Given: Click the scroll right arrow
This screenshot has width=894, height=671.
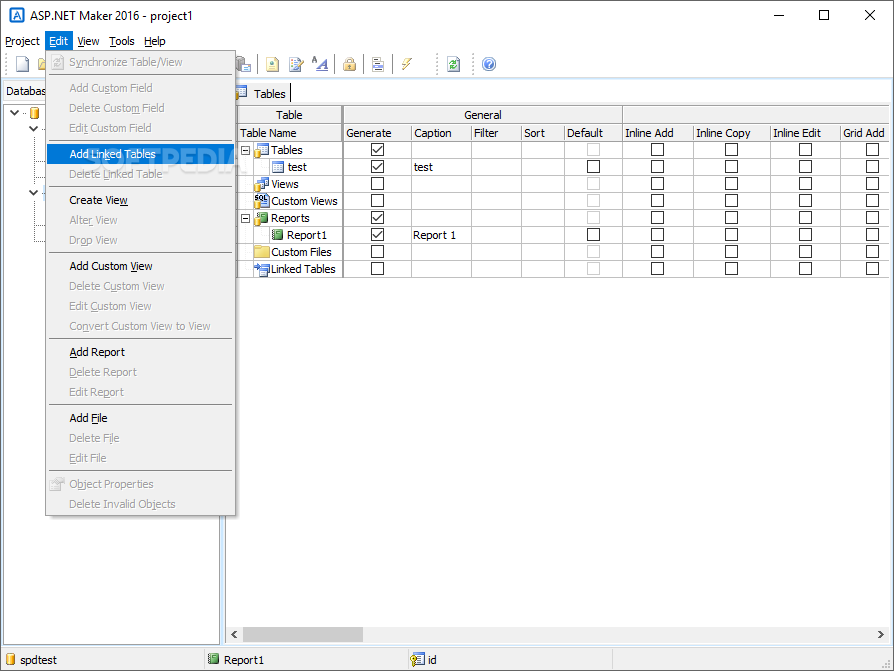Looking at the screenshot, I should point(881,634).
